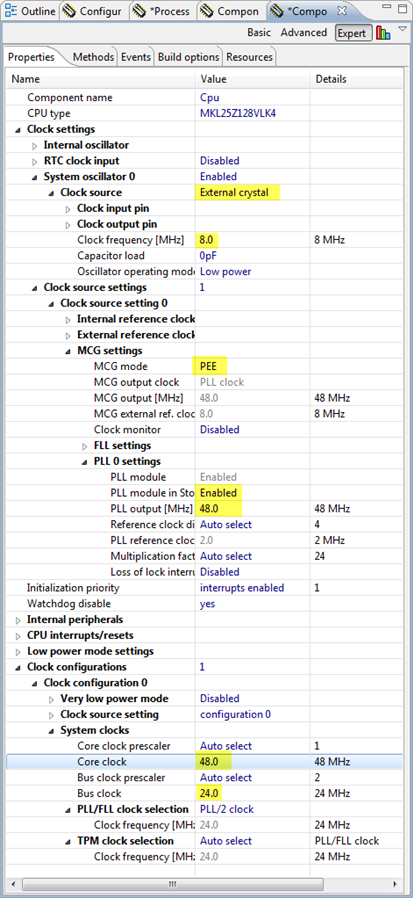Collapse the Clock configurations node
Image resolution: width=413 pixels, height=898 pixels.
click(x=18, y=667)
